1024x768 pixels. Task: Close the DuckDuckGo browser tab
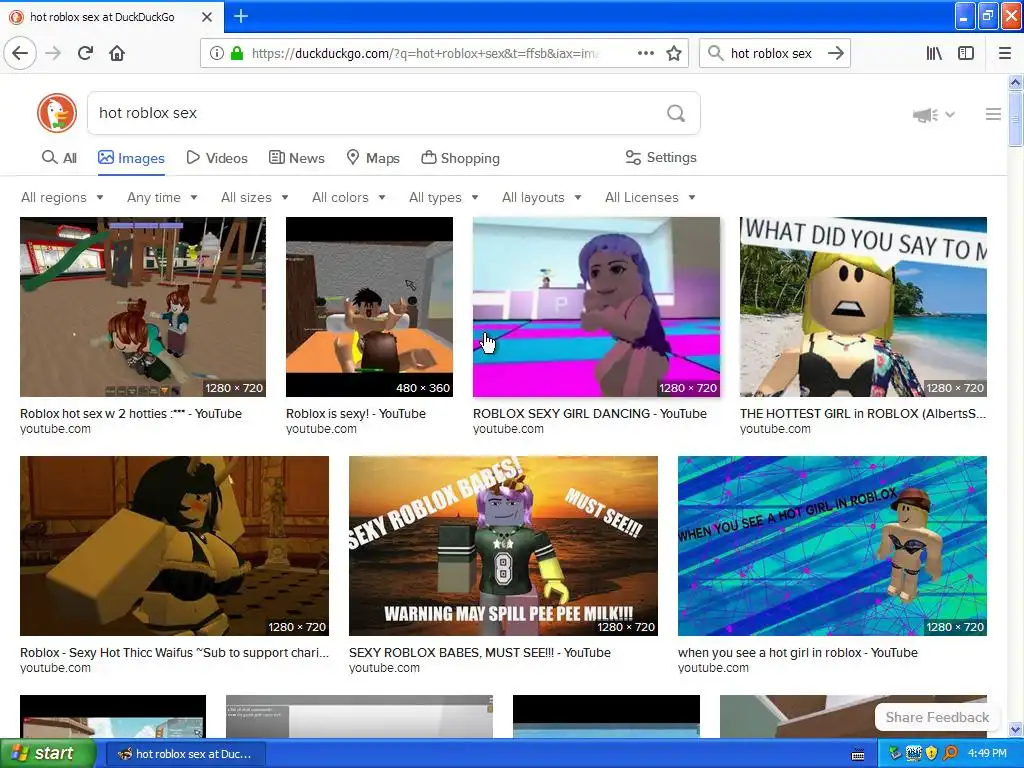point(207,17)
